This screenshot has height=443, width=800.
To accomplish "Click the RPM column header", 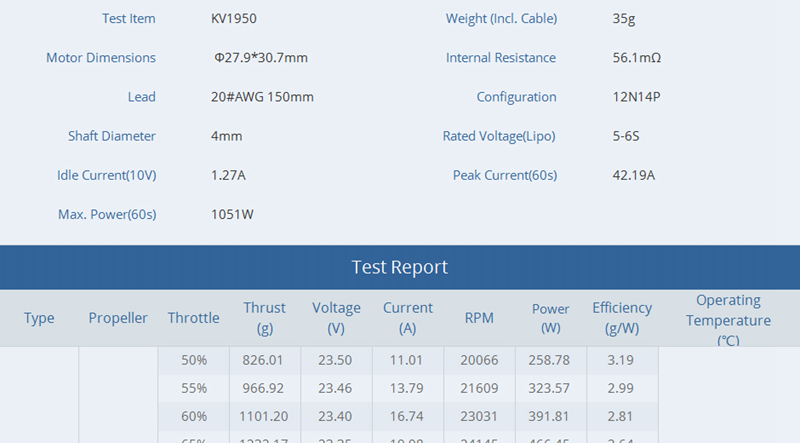I will coord(479,318).
